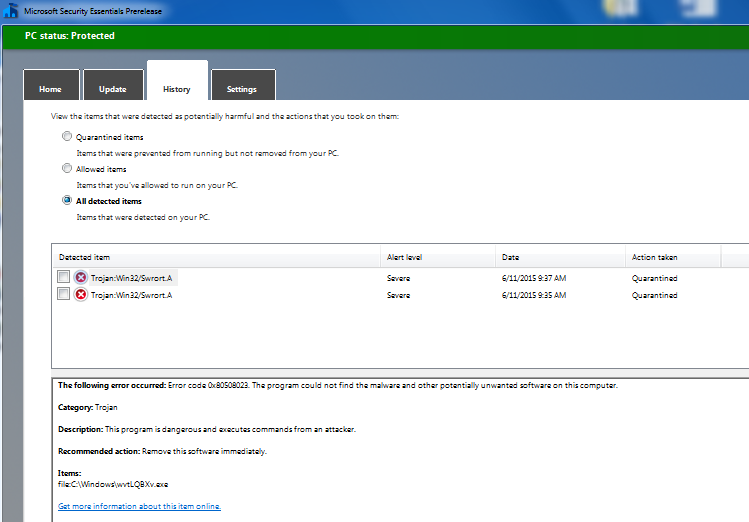This screenshot has width=749, height=522.
Task: Click the 'Quarantined items' label text
Action: click(x=109, y=137)
